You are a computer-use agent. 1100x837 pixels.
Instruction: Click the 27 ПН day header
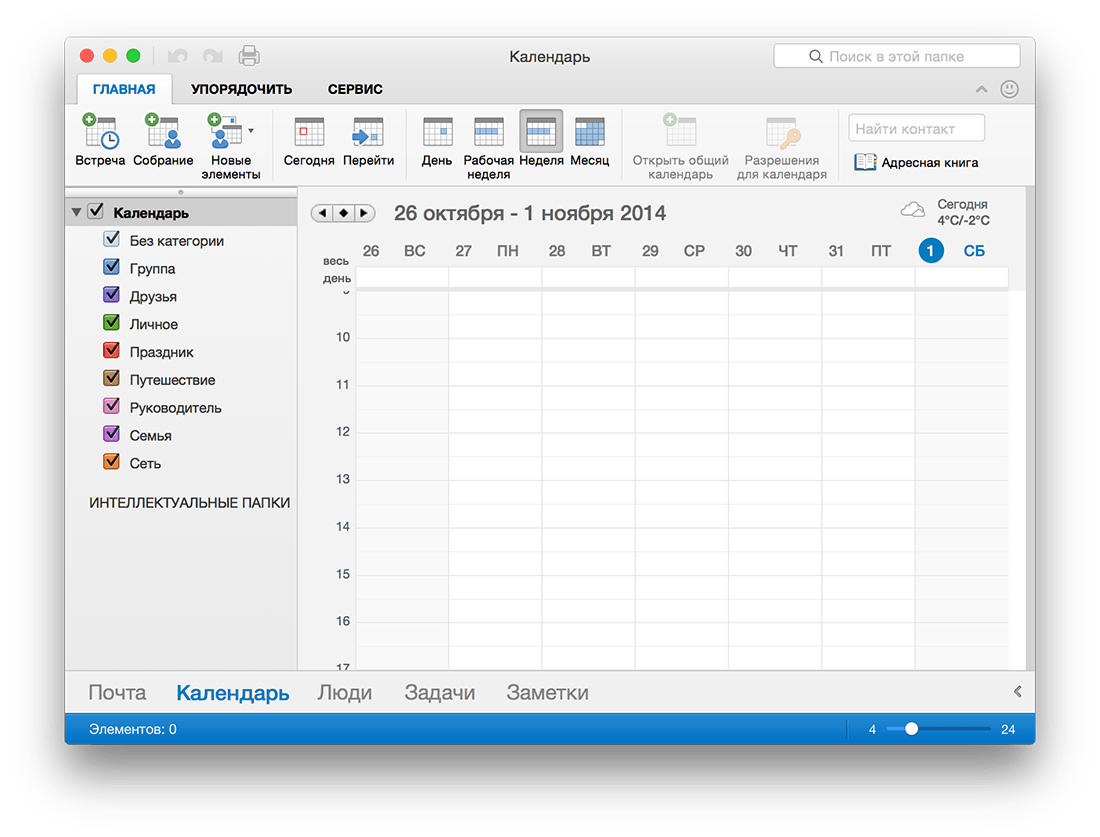coord(487,250)
